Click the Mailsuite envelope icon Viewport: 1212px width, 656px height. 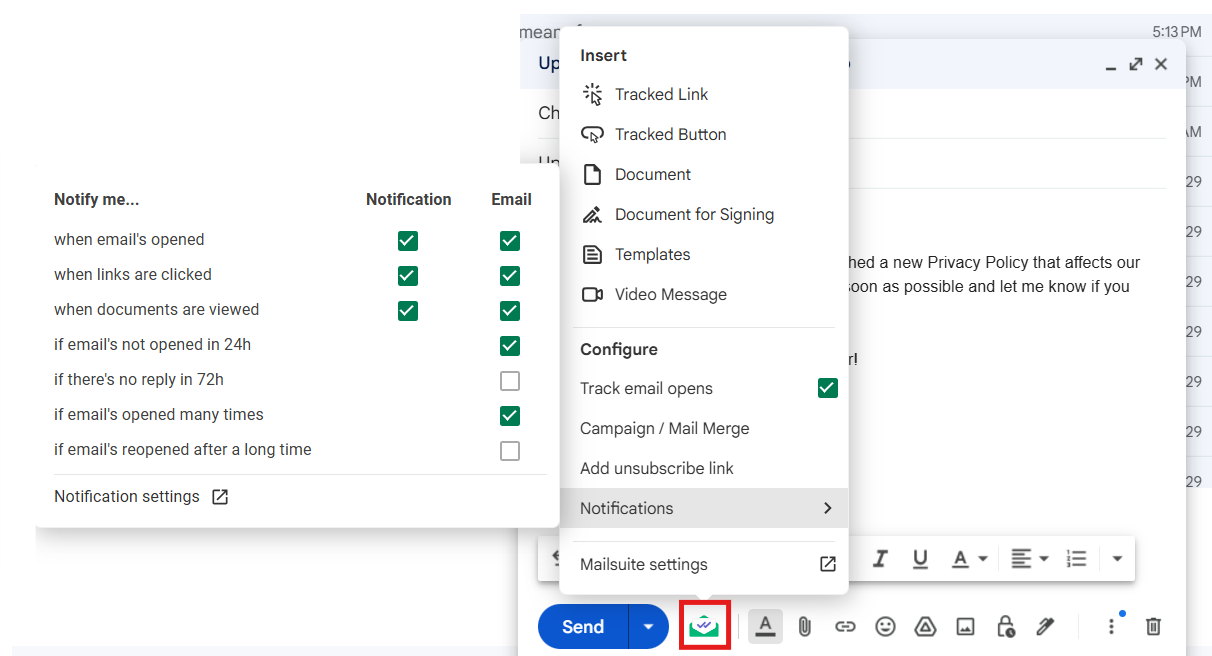(x=704, y=626)
